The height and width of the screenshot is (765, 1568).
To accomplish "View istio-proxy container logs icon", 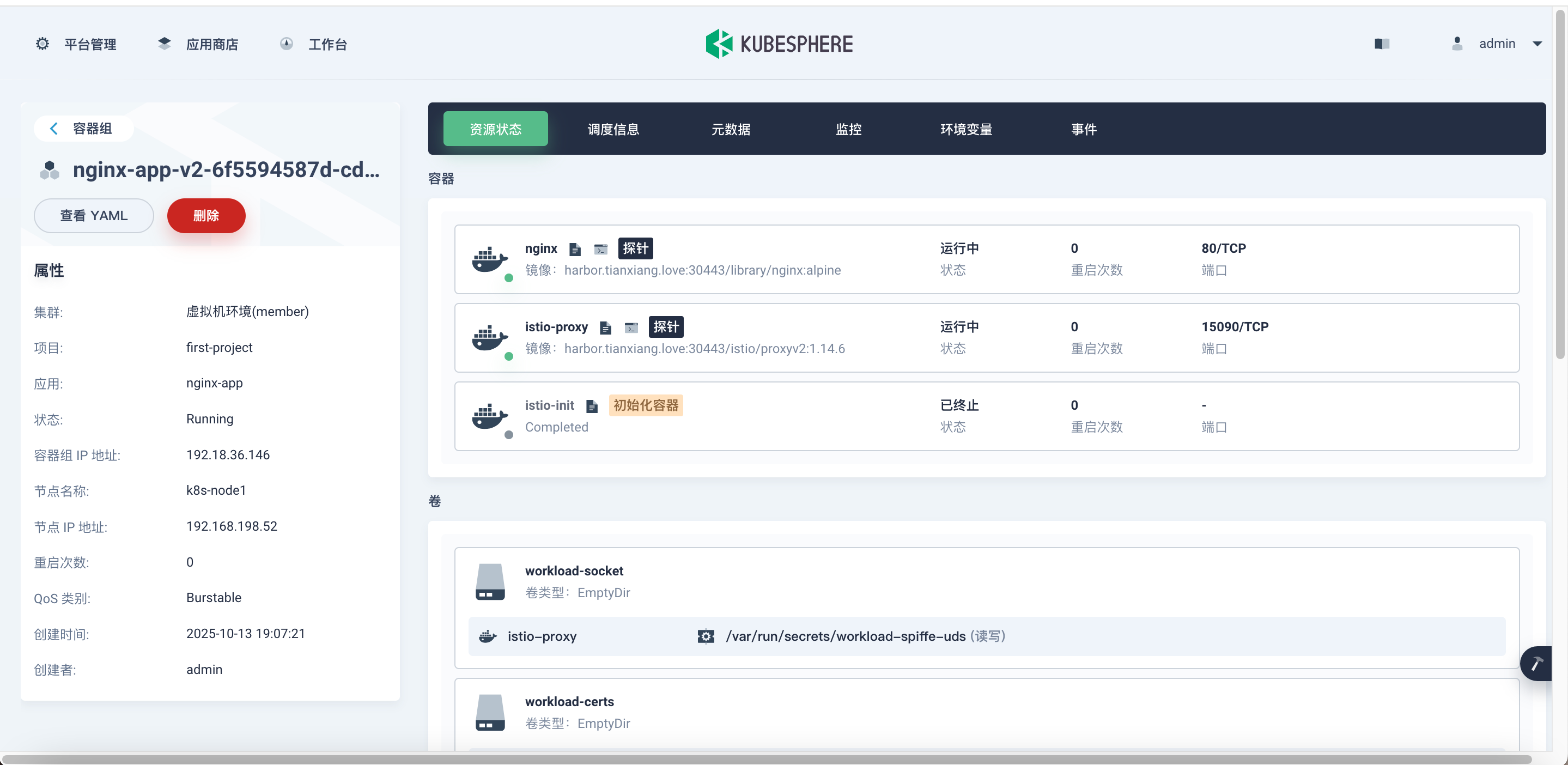I will tap(605, 327).
